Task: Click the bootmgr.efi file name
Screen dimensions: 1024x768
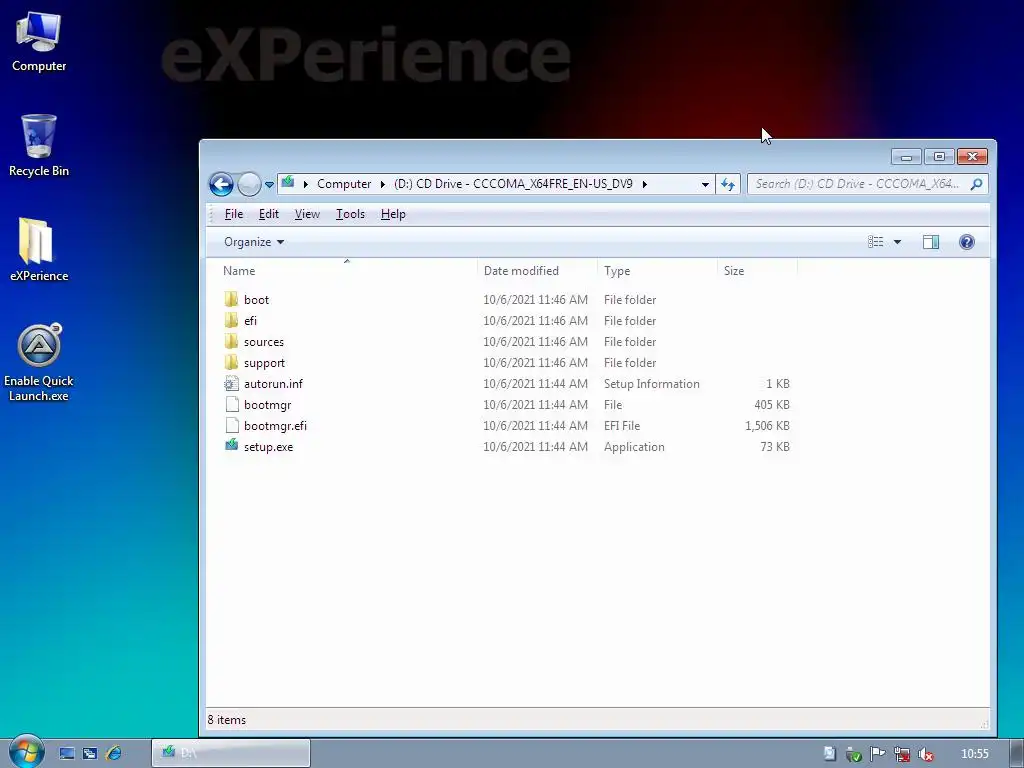Action: pyautogui.click(x=275, y=426)
